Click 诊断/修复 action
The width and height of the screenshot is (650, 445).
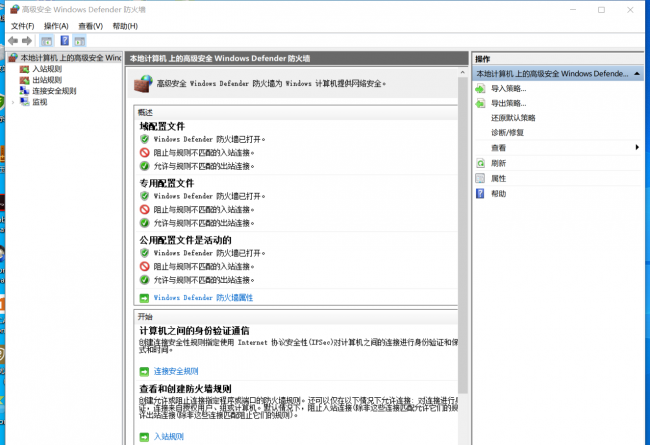click(507, 133)
